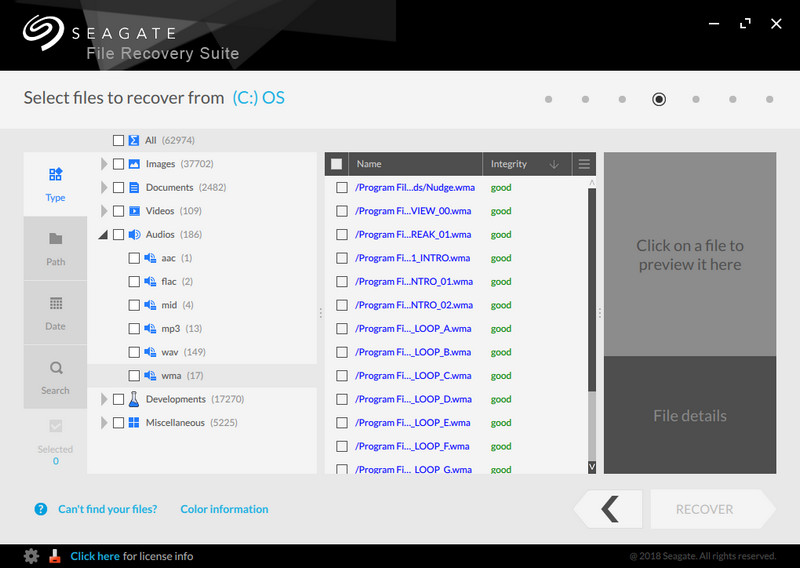Switch to the Type view tab
The width and height of the screenshot is (800, 568).
[55, 184]
